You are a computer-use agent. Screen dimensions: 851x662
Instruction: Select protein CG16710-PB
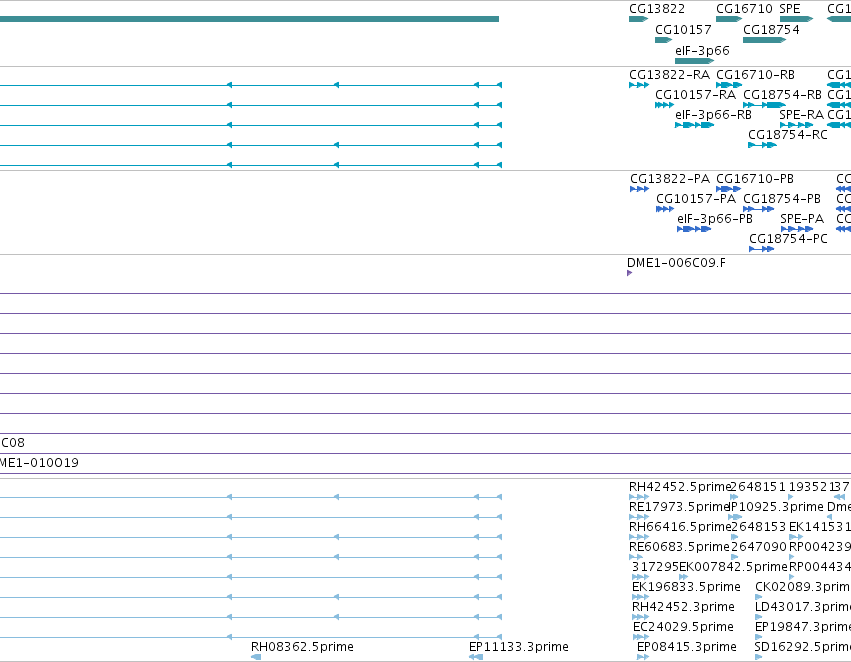(x=755, y=179)
